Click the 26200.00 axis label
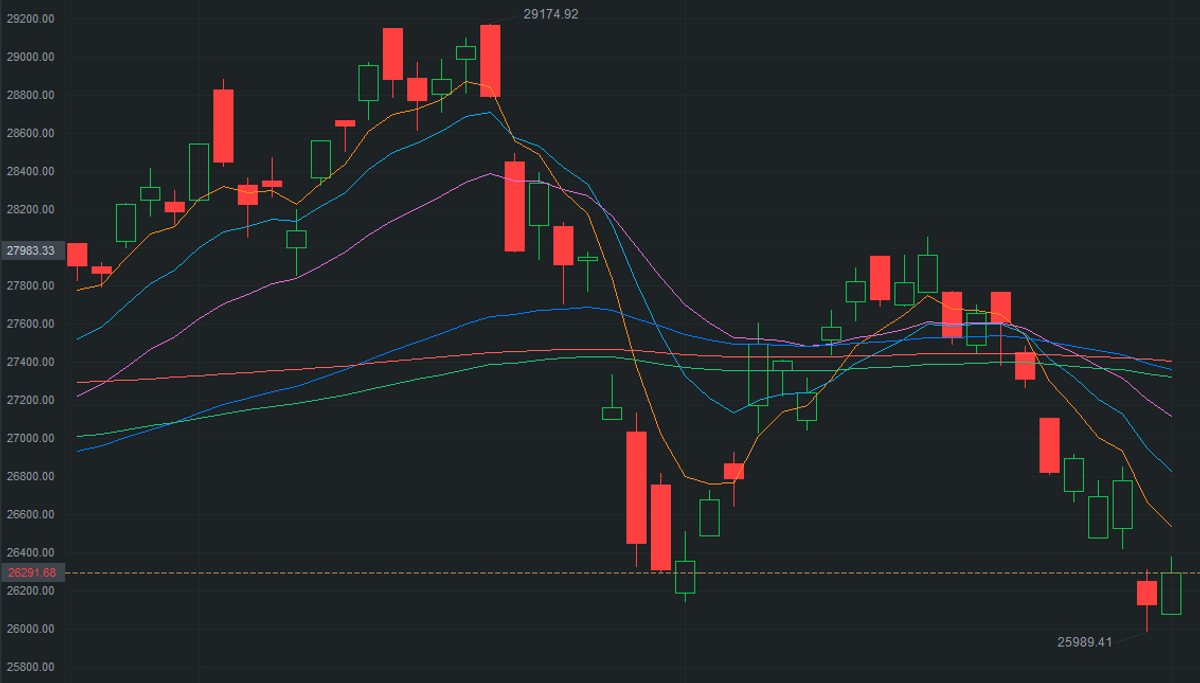The image size is (1200, 683). [x=30, y=591]
